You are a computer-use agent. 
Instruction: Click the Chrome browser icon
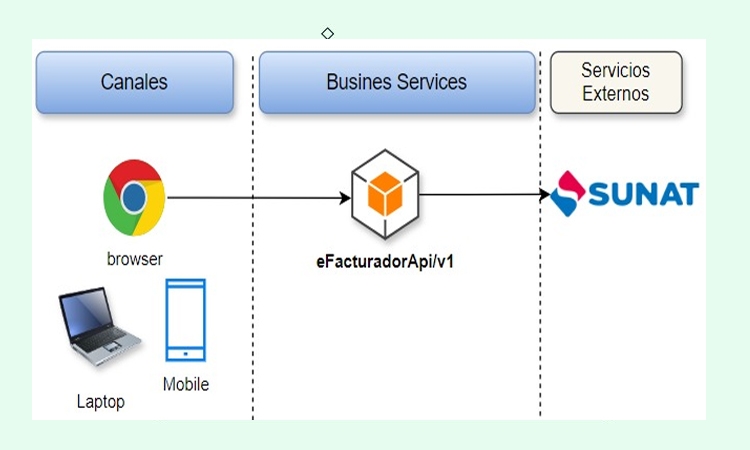coord(134,198)
